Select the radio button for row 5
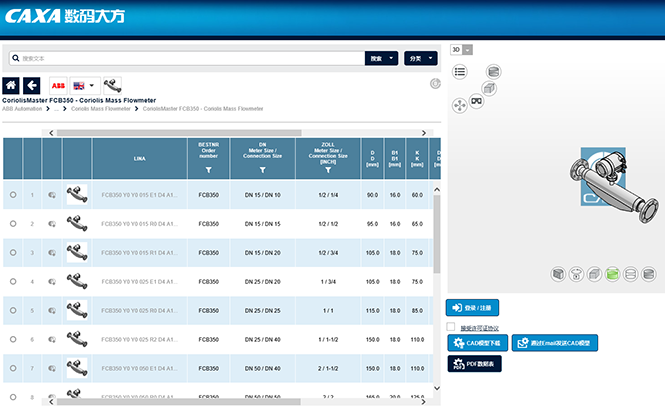Screen dimensions: 665x412 (x=13, y=310)
